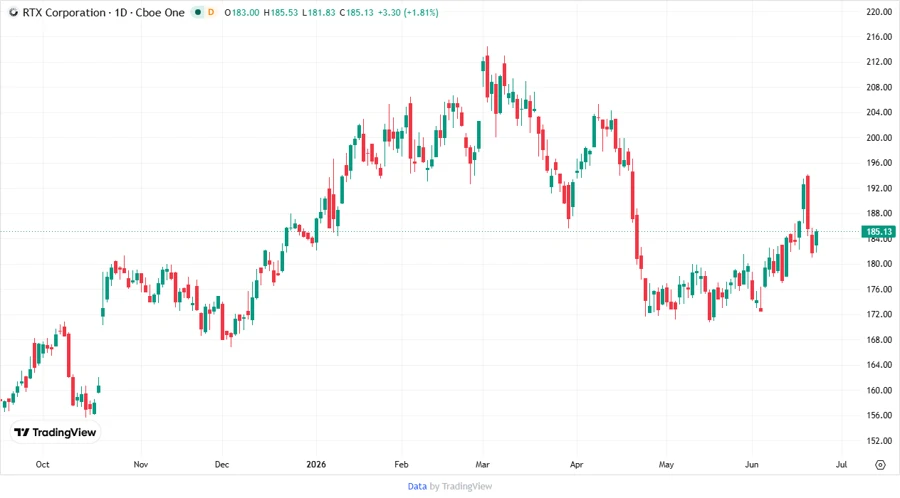Viewport: 900px width, 498px height.
Task: Click the Apr time axis label
Action: 576,464
